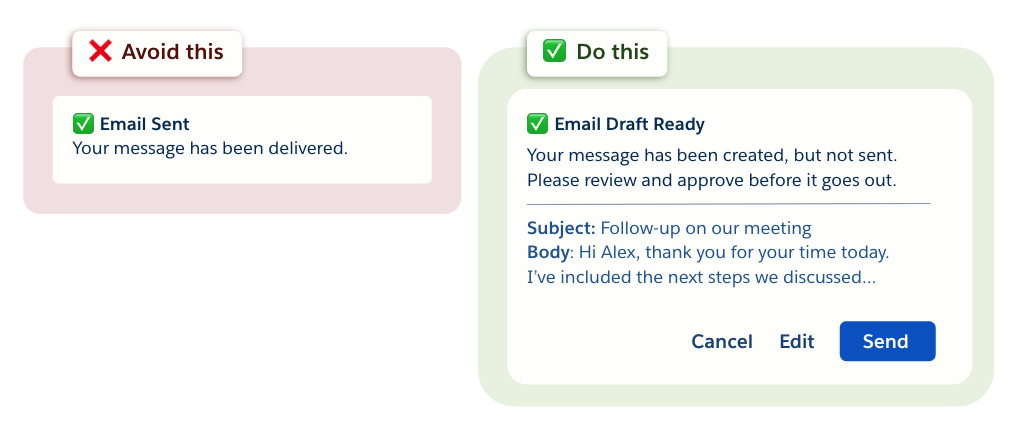Click the Please review and approve line
The height and width of the screenshot is (428, 1016).
[712, 181]
